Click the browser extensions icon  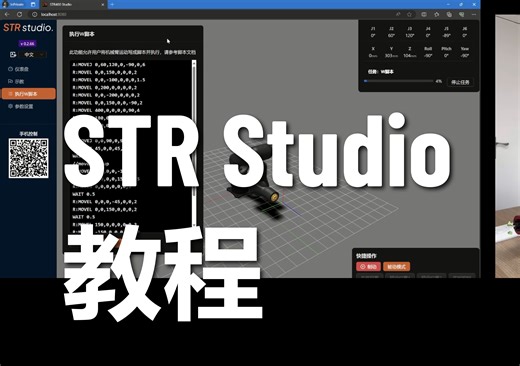(437, 14)
